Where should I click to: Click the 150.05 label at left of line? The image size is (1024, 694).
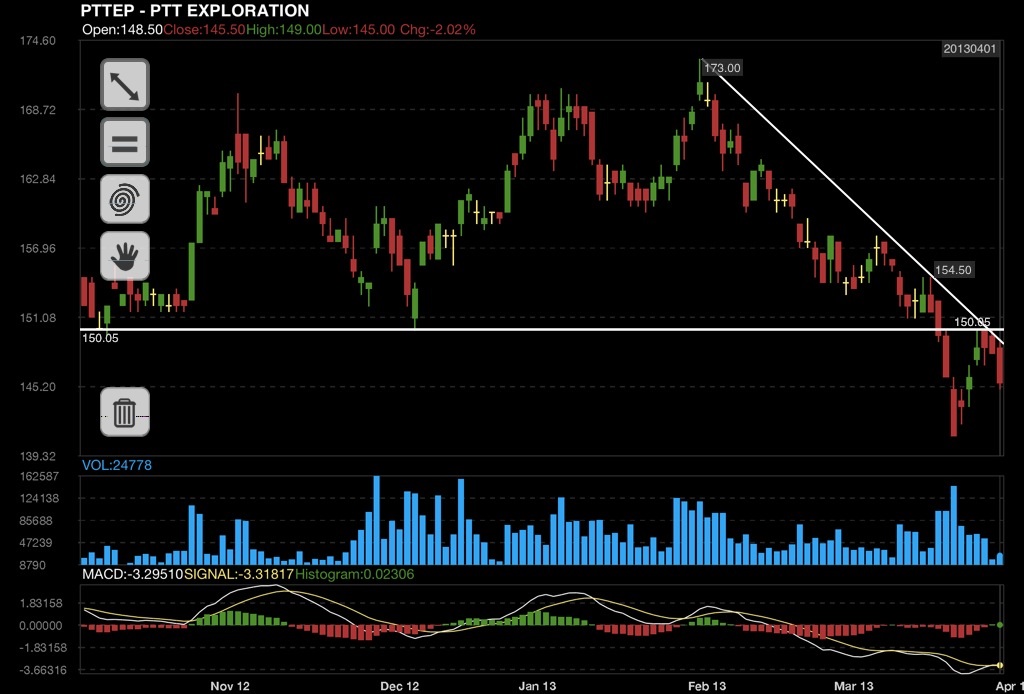100,338
